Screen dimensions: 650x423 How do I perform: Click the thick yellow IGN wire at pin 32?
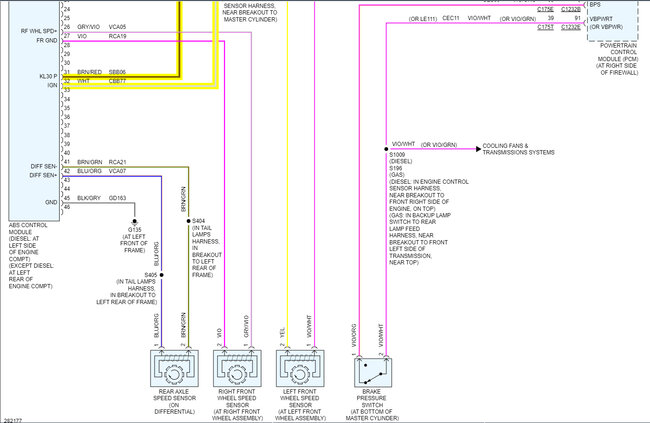[x=139, y=86]
